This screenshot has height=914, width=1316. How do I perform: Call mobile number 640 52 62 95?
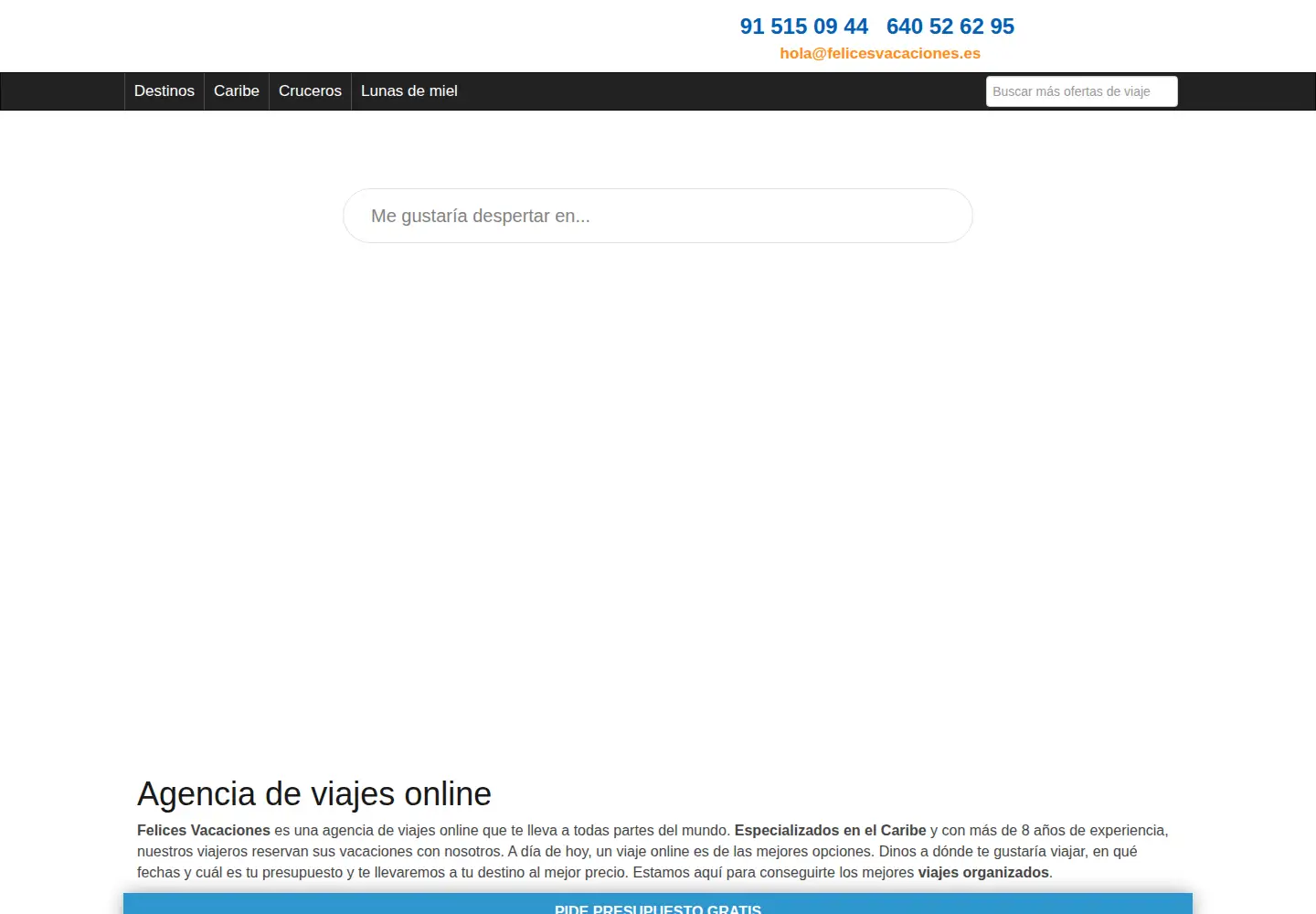[x=950, y=27]
